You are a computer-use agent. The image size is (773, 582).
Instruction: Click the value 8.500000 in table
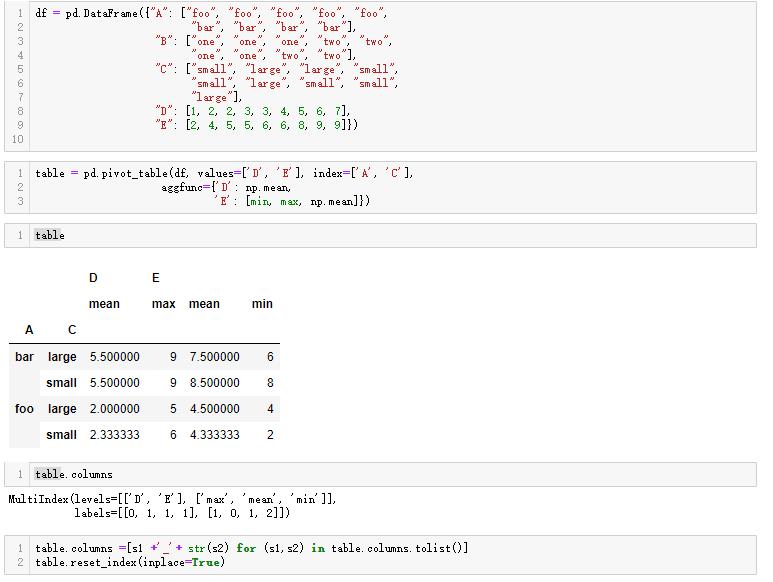pyautogui.click(x=214, y=383)
